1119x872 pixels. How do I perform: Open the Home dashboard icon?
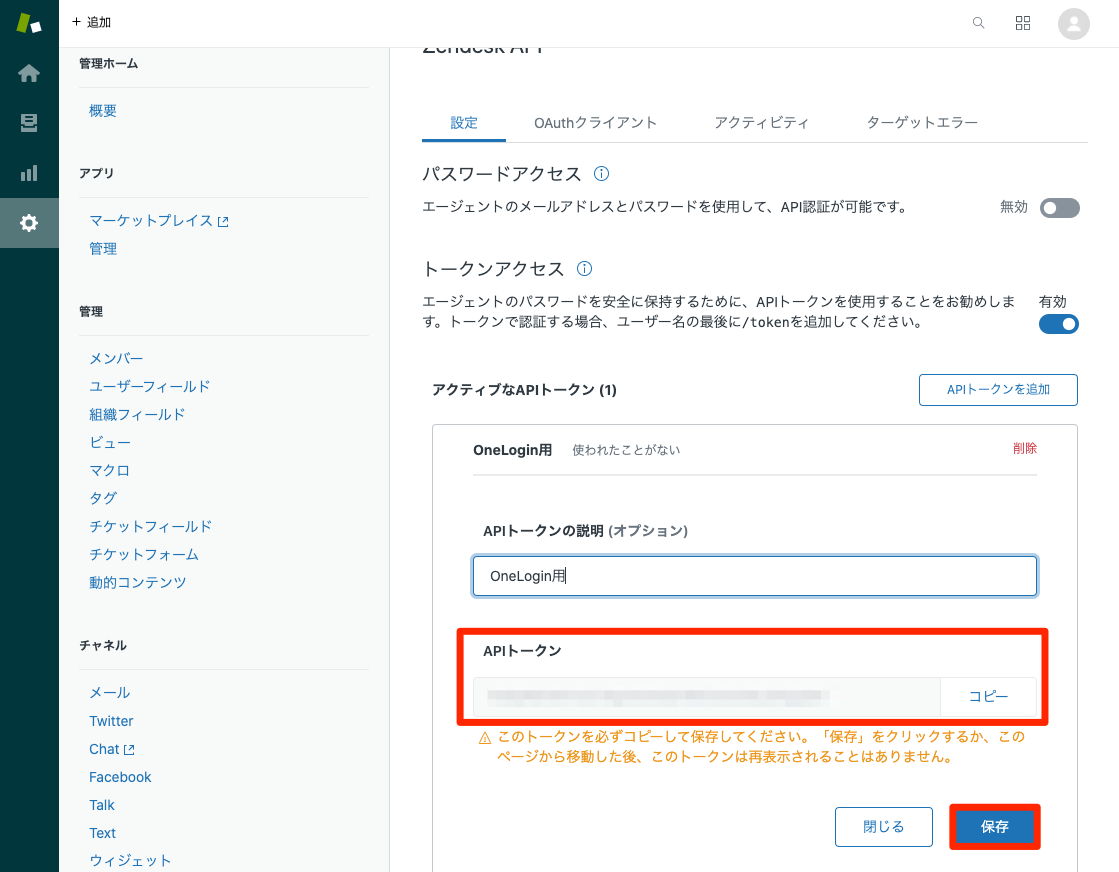click(29, 73)
